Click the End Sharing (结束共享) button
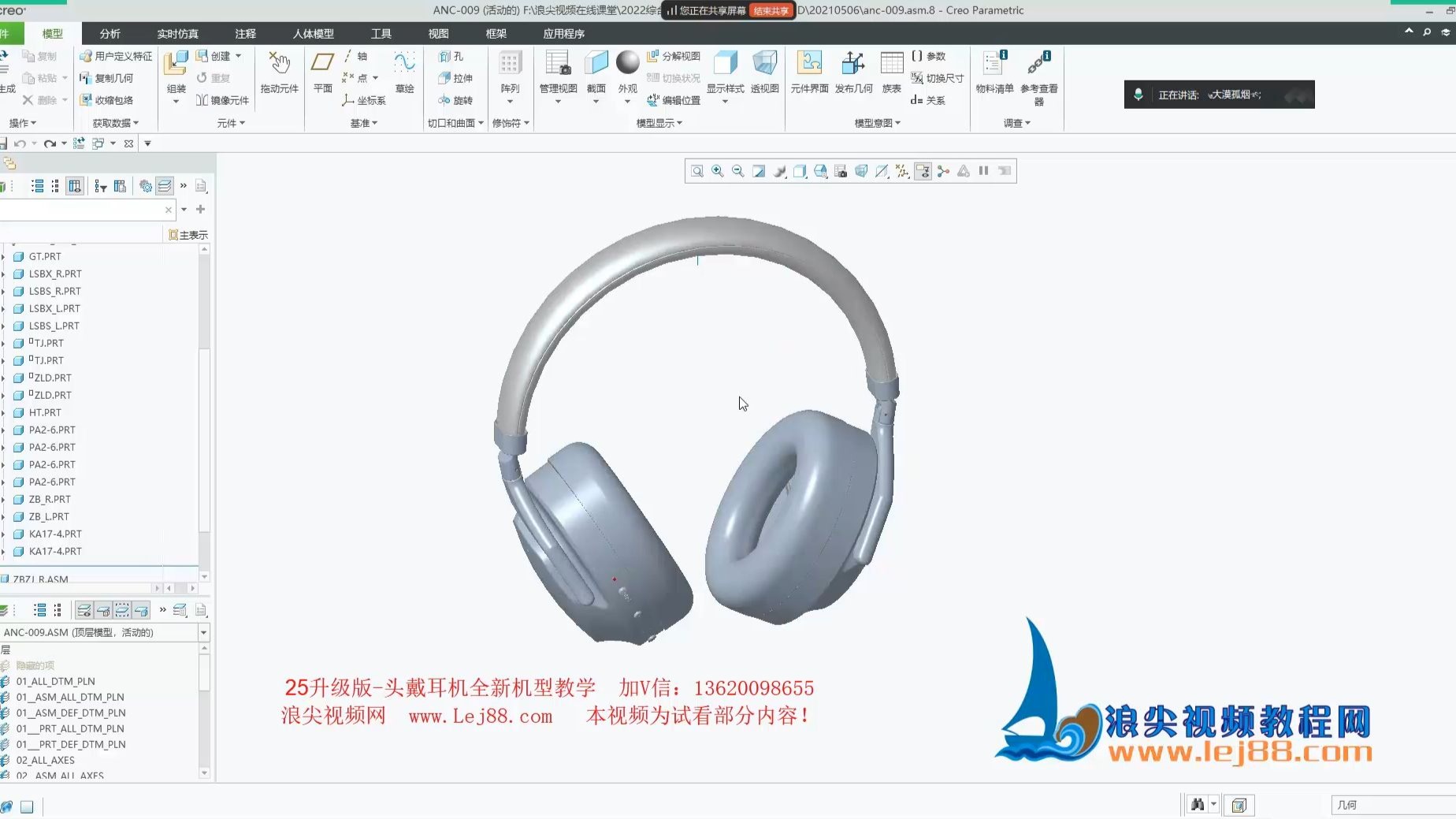This screenshot has width=1456, height=819. point(771,10)
